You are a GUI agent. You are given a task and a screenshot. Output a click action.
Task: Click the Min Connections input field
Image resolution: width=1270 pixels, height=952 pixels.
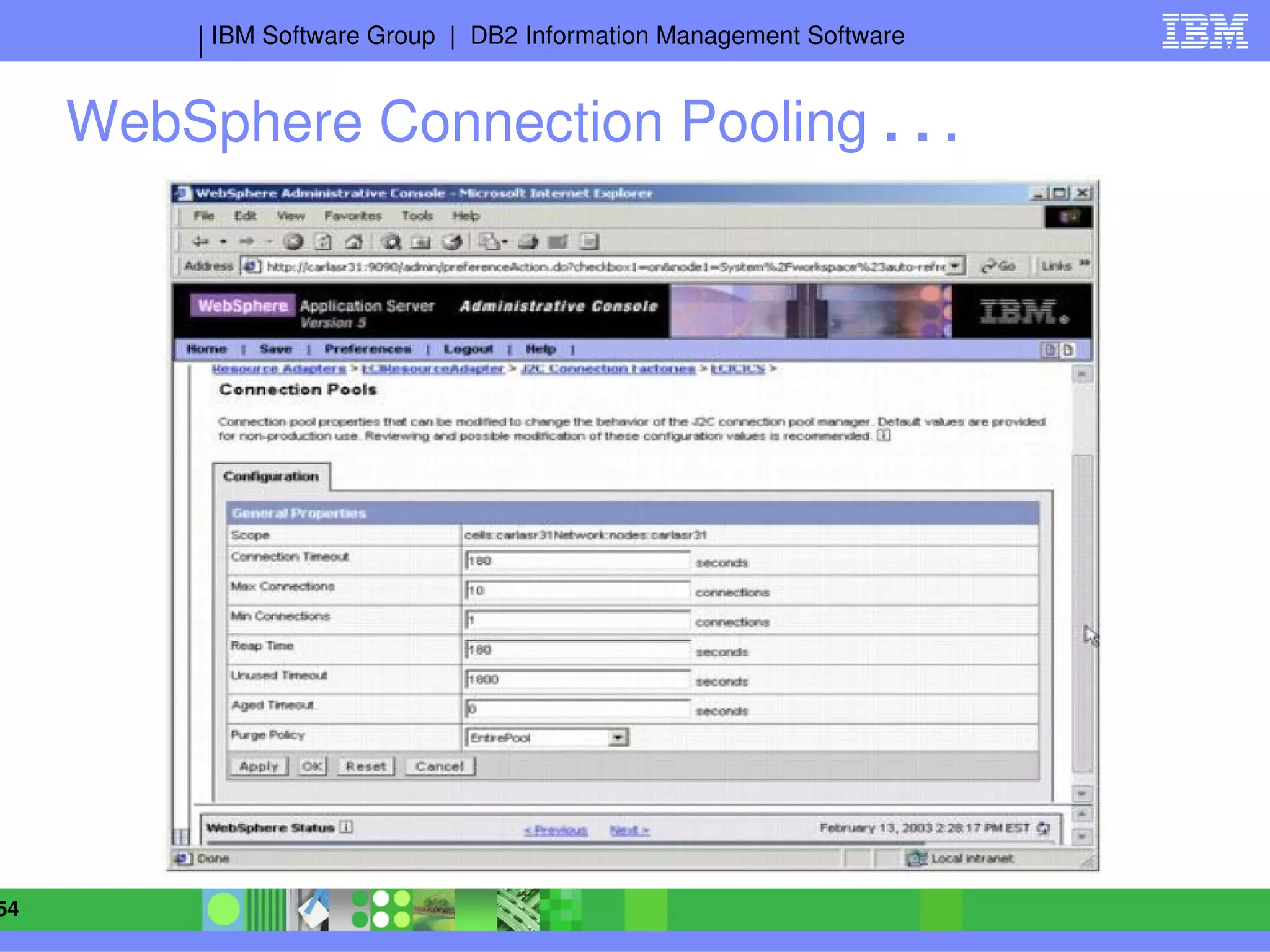tap(578, 620)
